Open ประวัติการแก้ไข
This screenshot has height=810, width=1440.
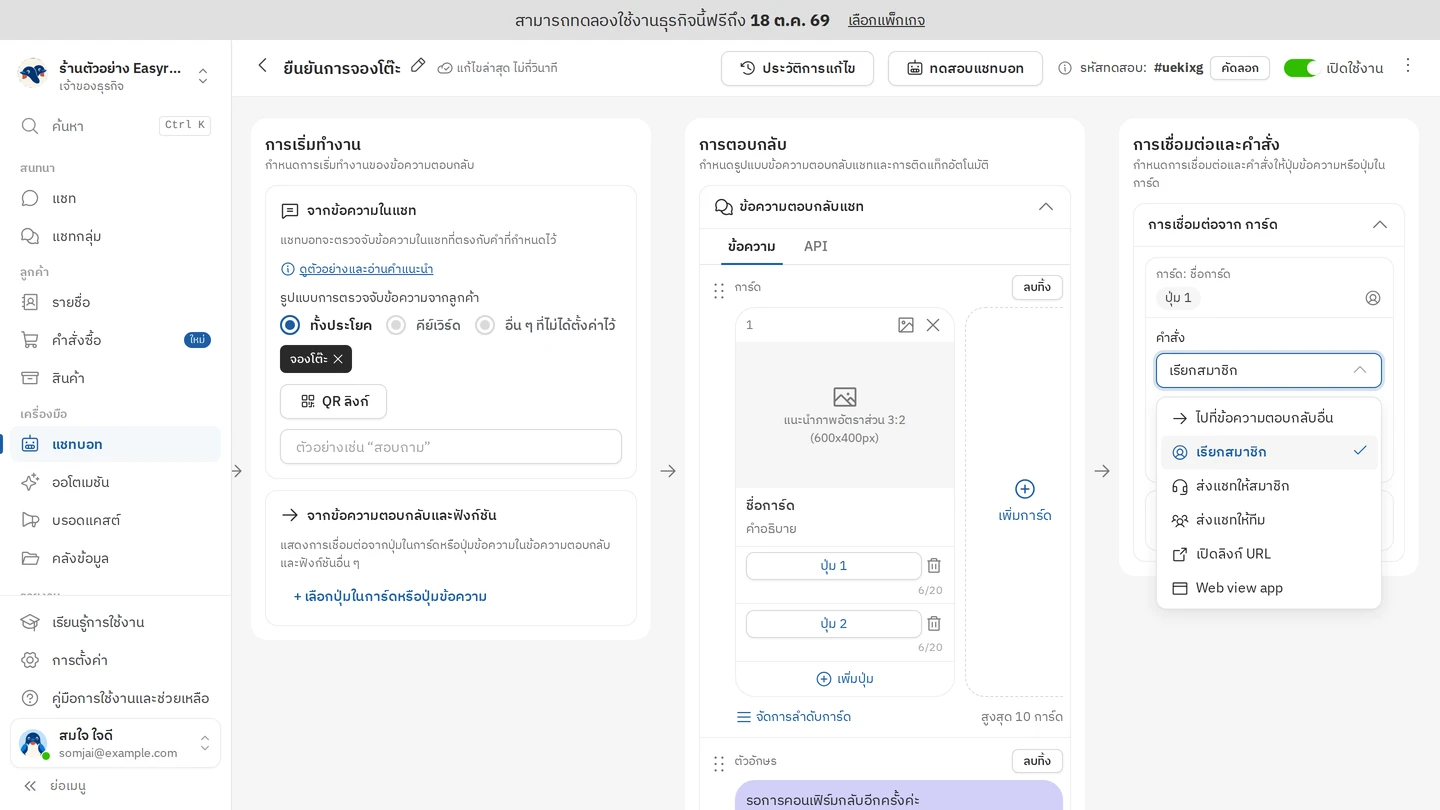coord(797,68)
